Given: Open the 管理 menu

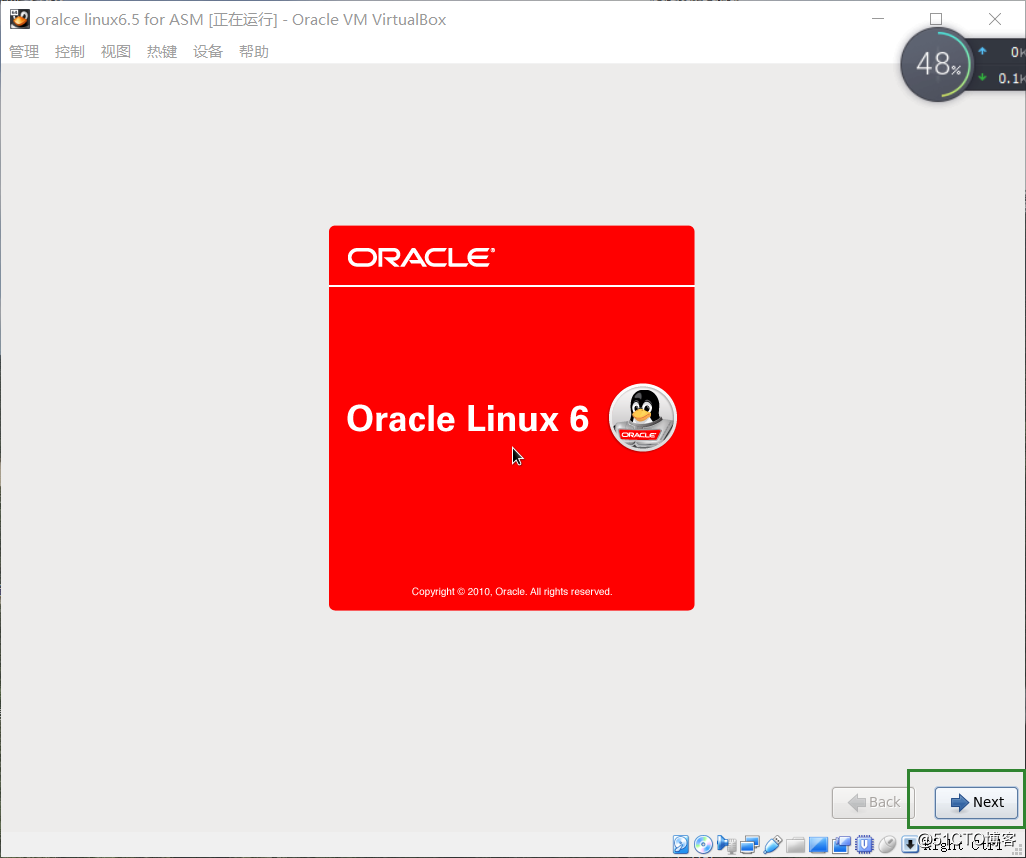Looking at the screenshot, I should click(x=24, y=52).
